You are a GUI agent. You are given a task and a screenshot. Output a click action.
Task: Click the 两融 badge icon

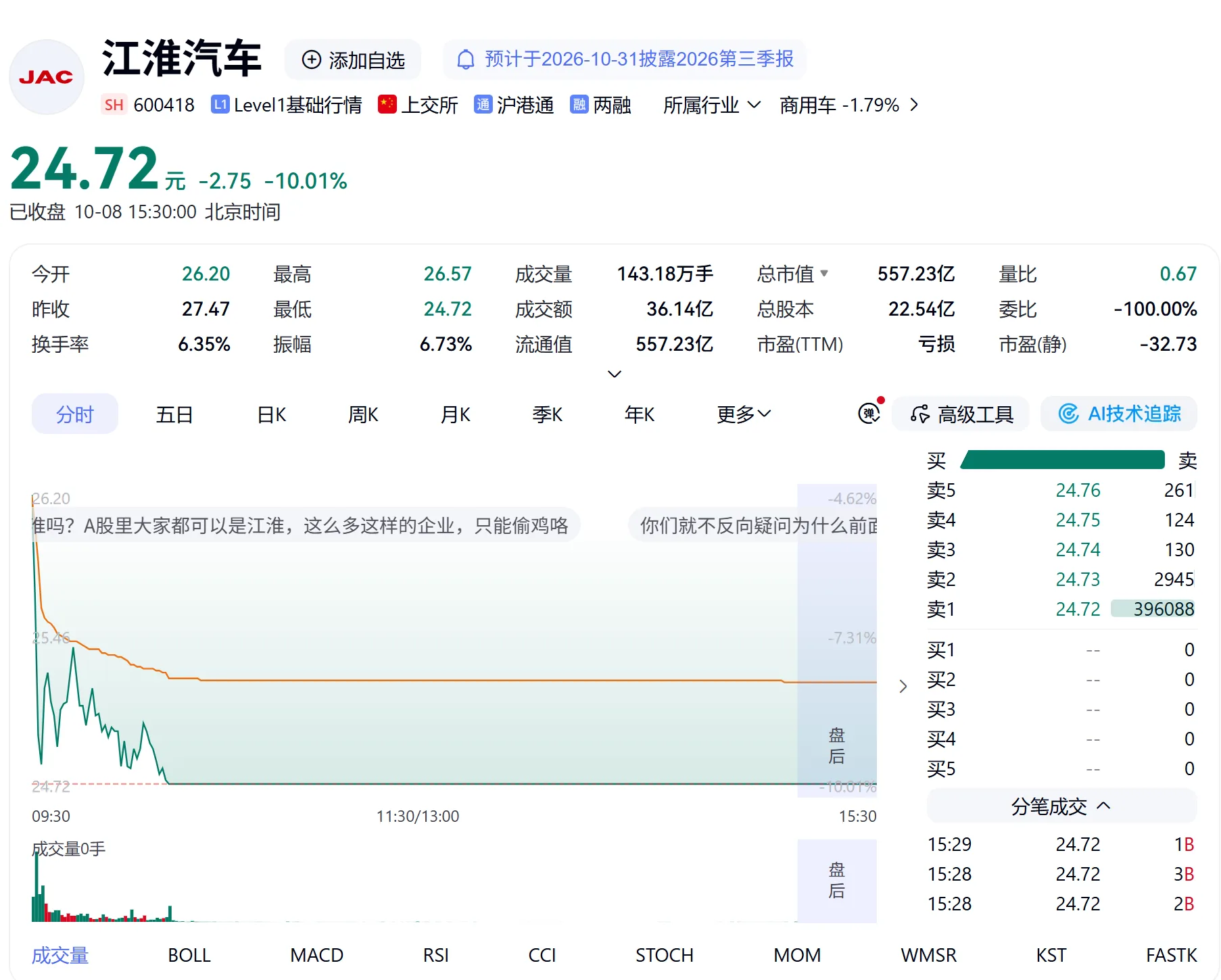[579, 104]
